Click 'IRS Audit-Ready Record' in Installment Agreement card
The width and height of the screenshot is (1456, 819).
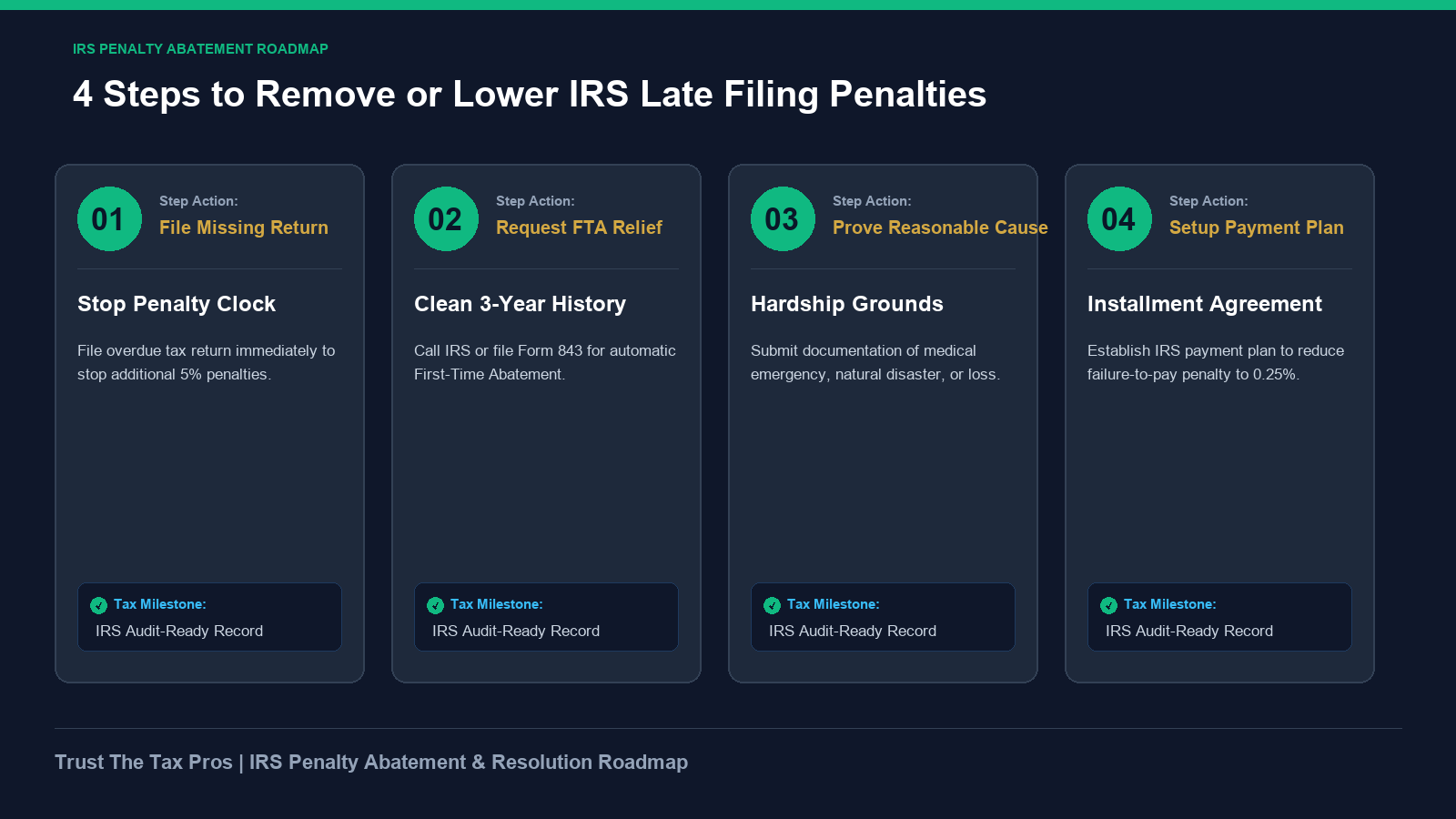coord(1189,631)
